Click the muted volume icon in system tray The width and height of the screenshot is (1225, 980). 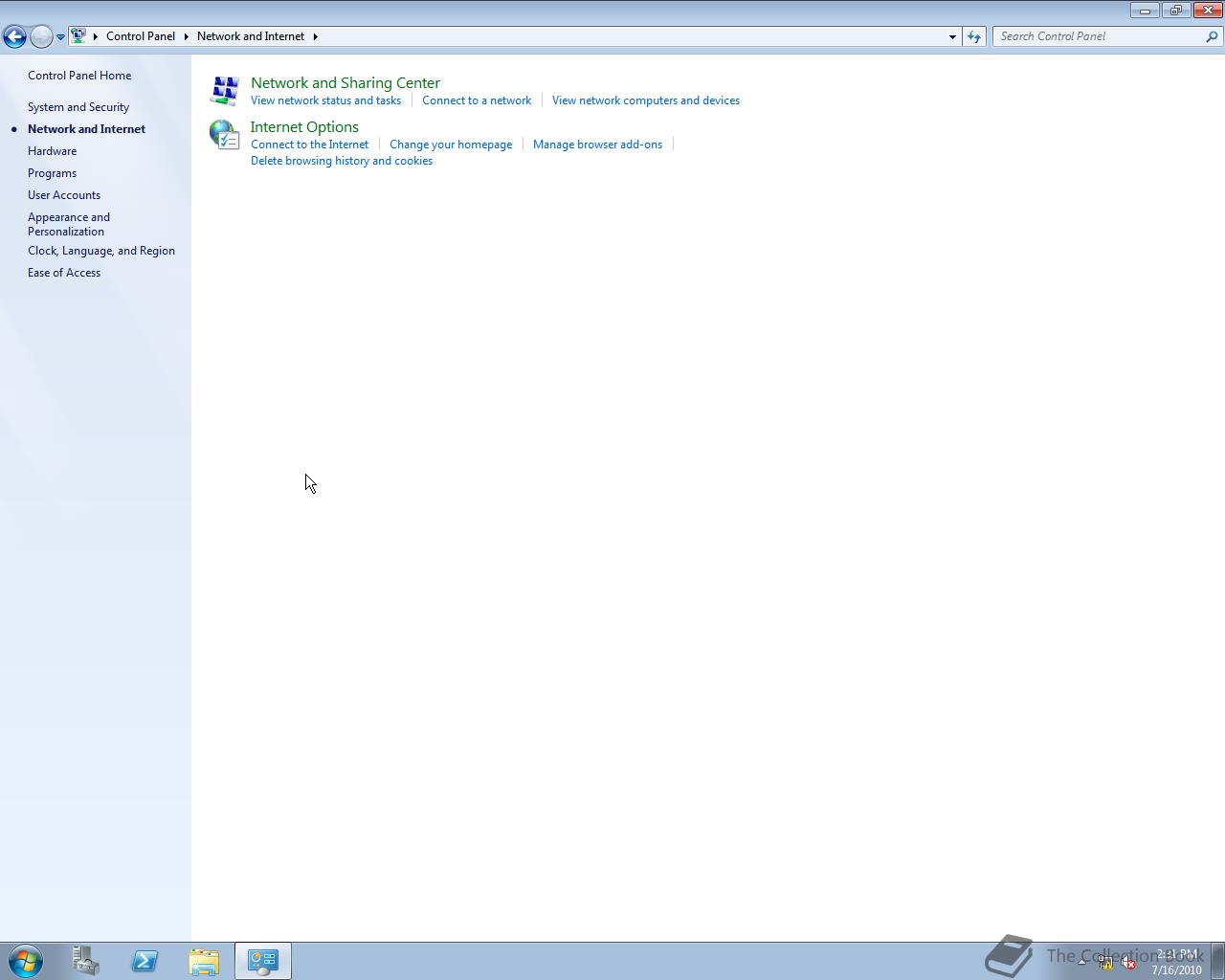[x=1127, y=962]
